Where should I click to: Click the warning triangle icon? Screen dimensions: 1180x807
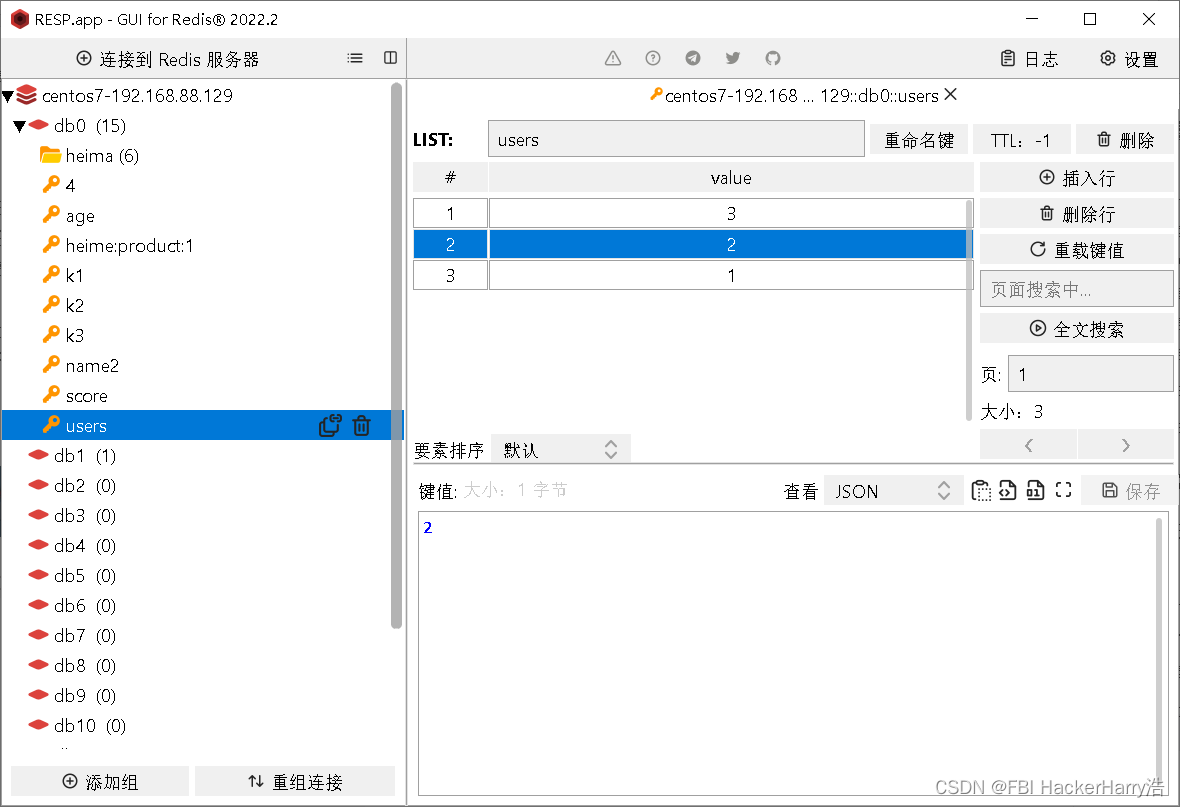pyautogui.click(x=612, y=58)
